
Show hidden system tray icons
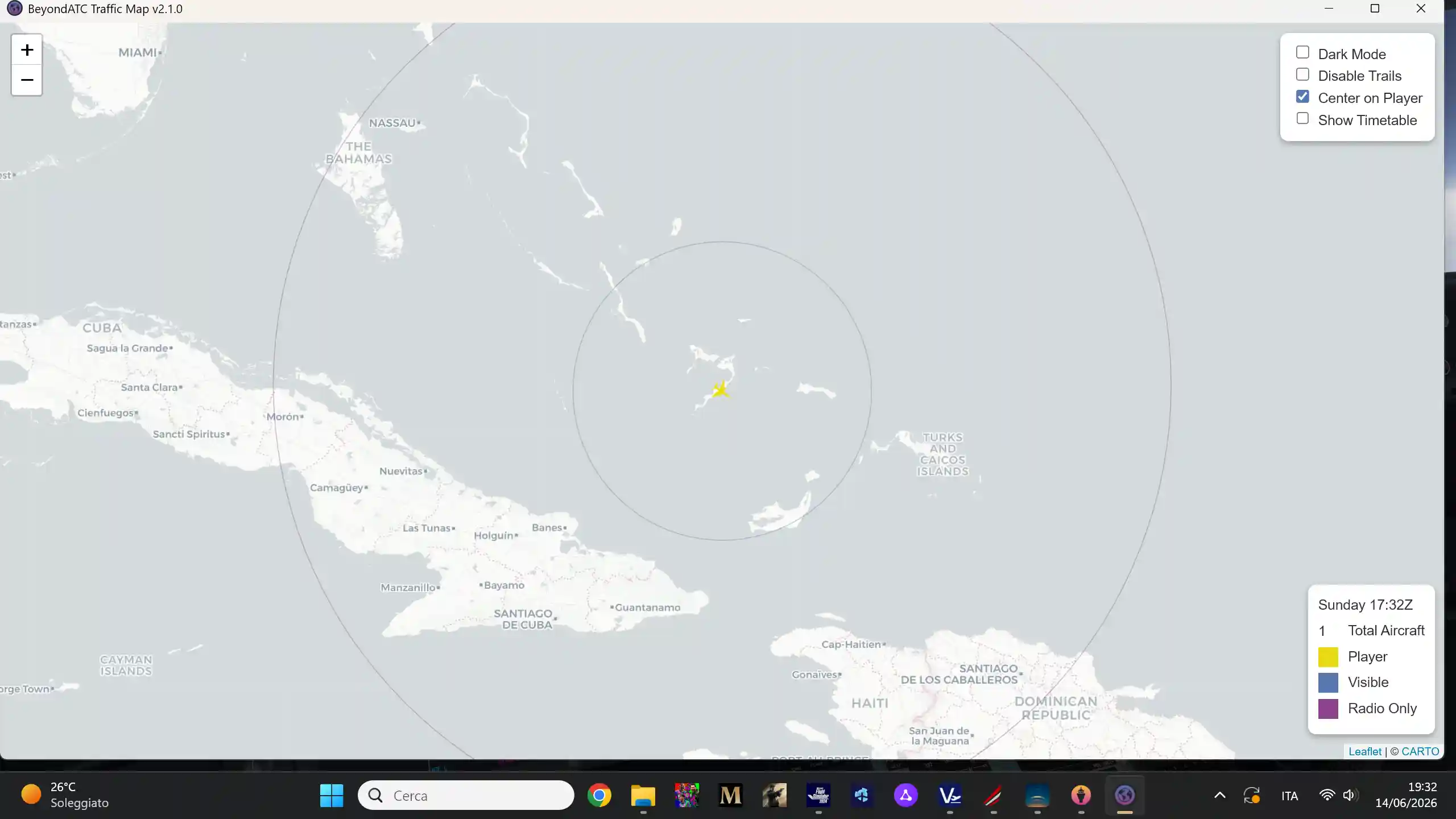tap(1220, 795)
